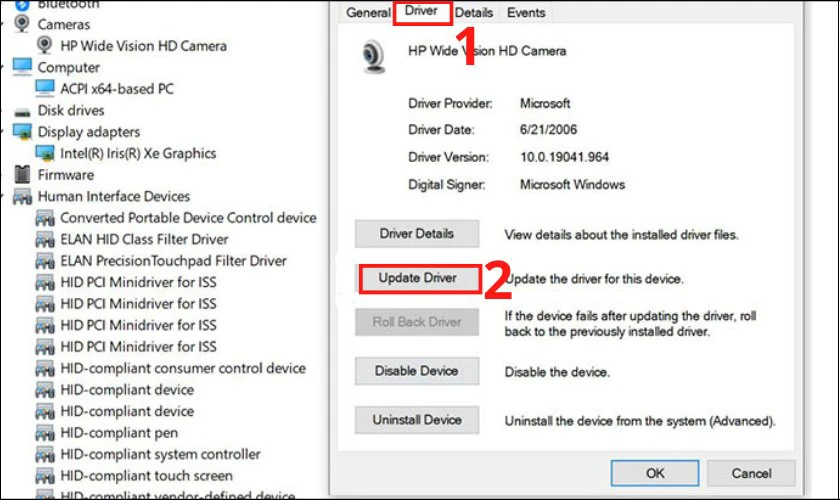Click the Disable Device button
The image size is (840, 500).
click(417, 371)
